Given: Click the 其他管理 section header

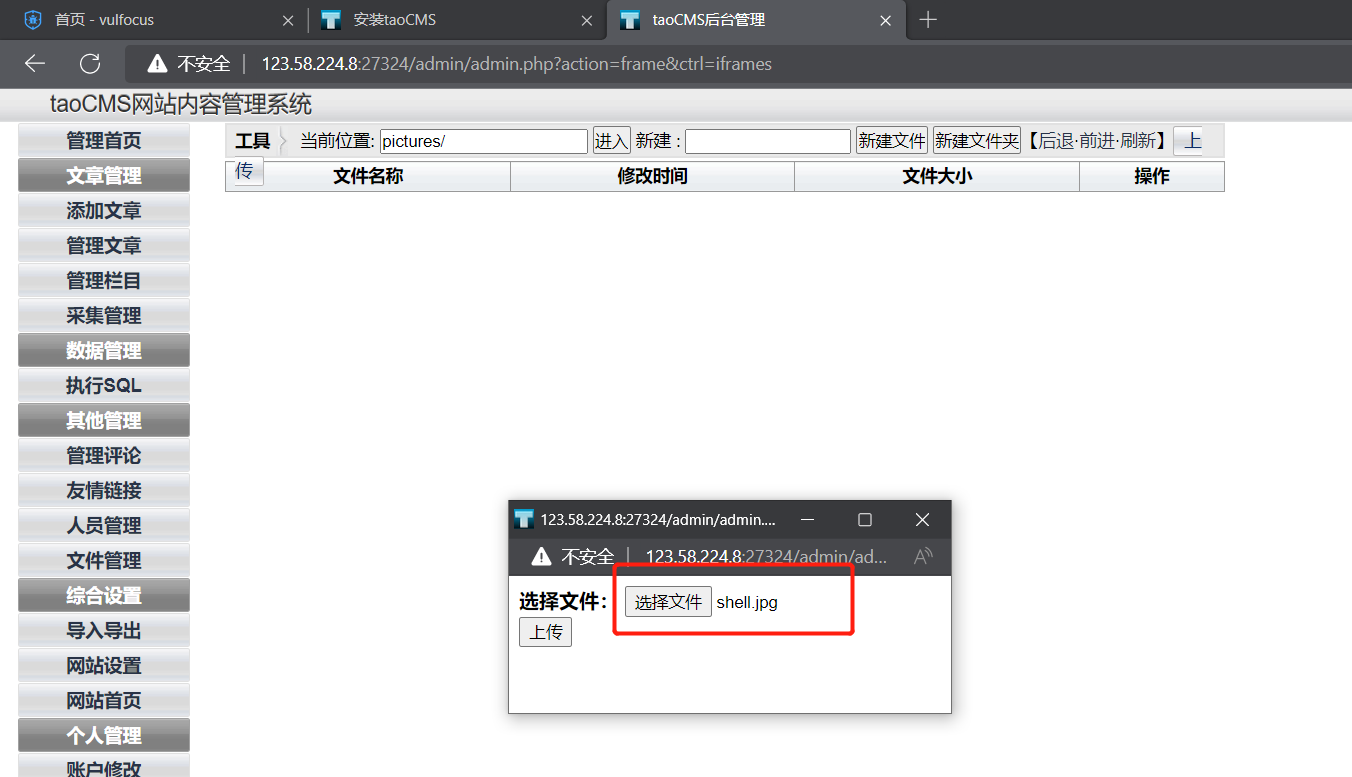Looking at the screenshot, I should 104,421.
